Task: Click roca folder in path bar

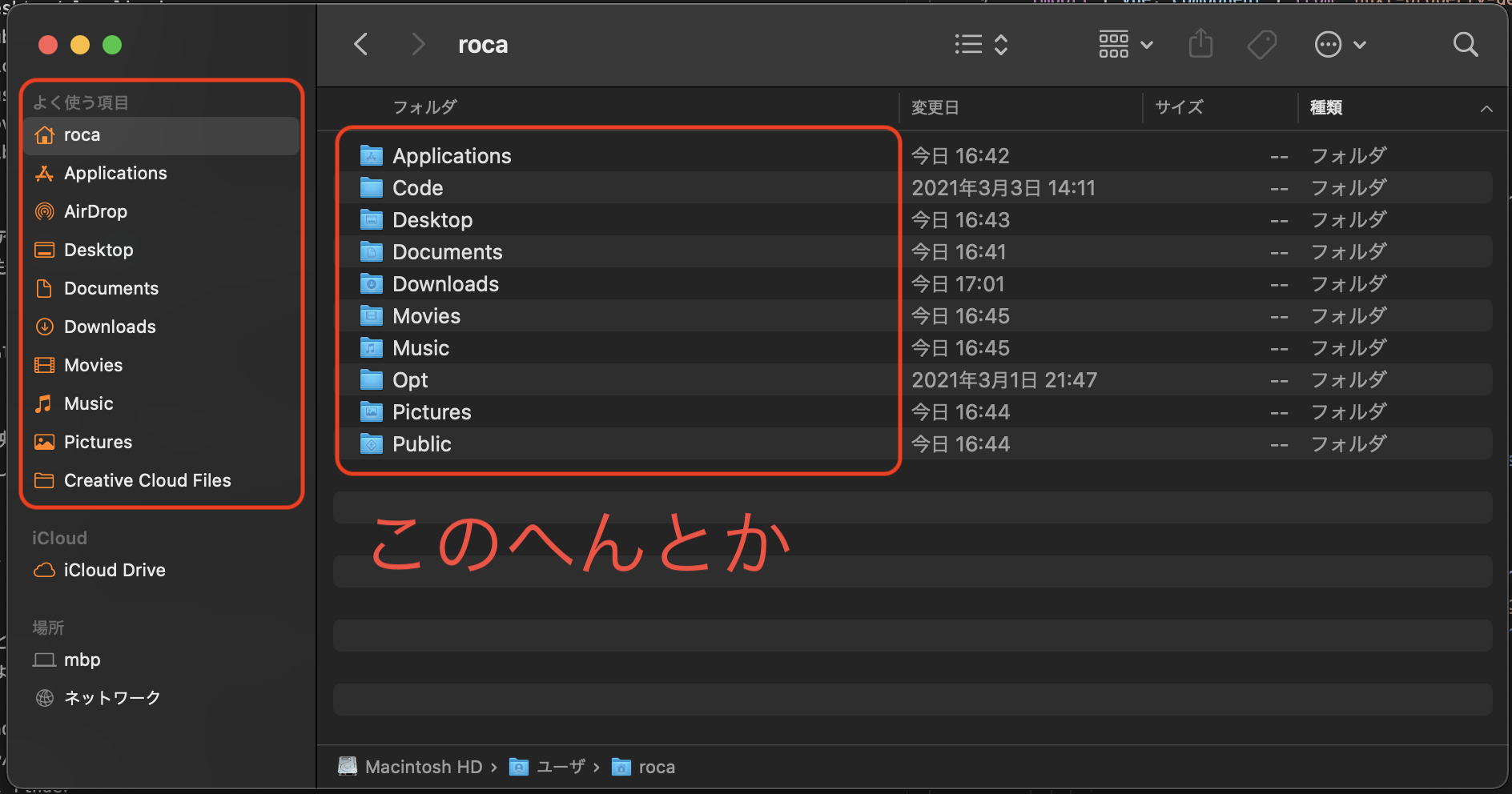Action: click(x=643, y=767)
